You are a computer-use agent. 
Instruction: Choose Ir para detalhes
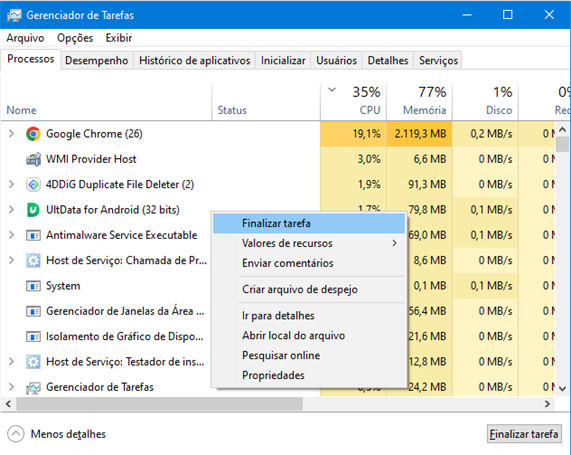[309, 316]
